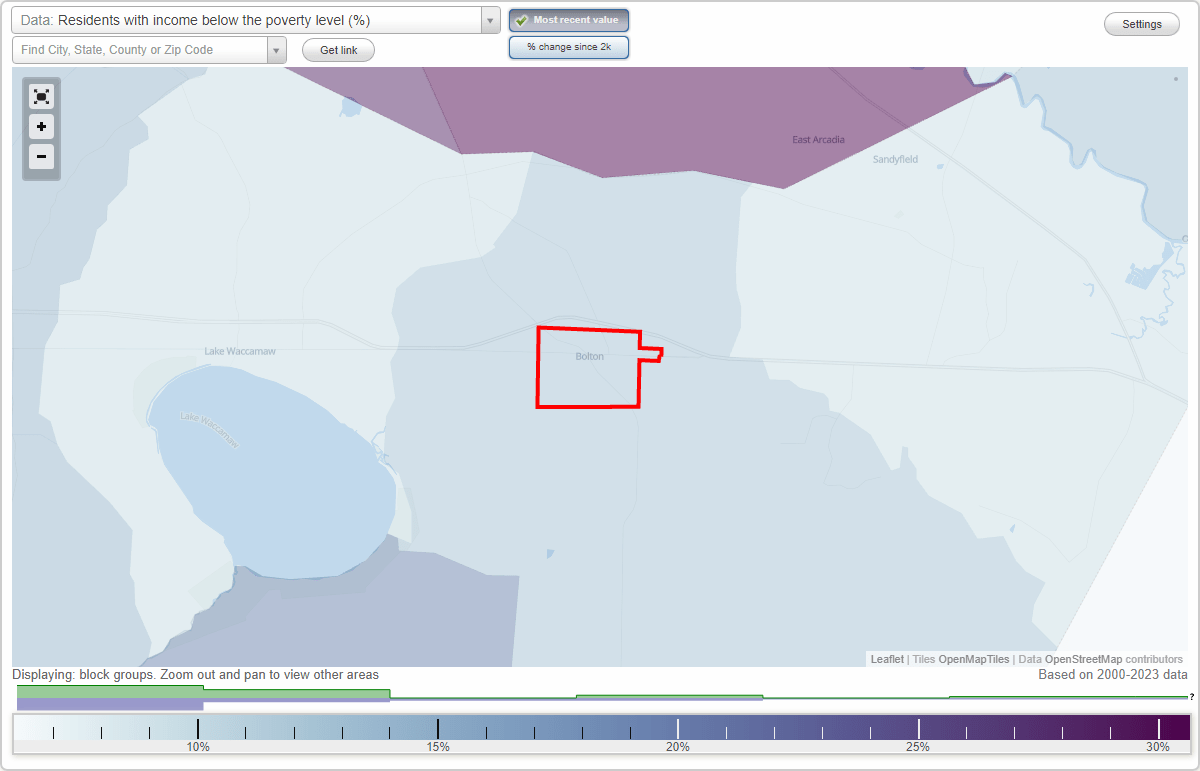Open the legend help question mark
The image size is (1200, 771).
pos(1192,698)
